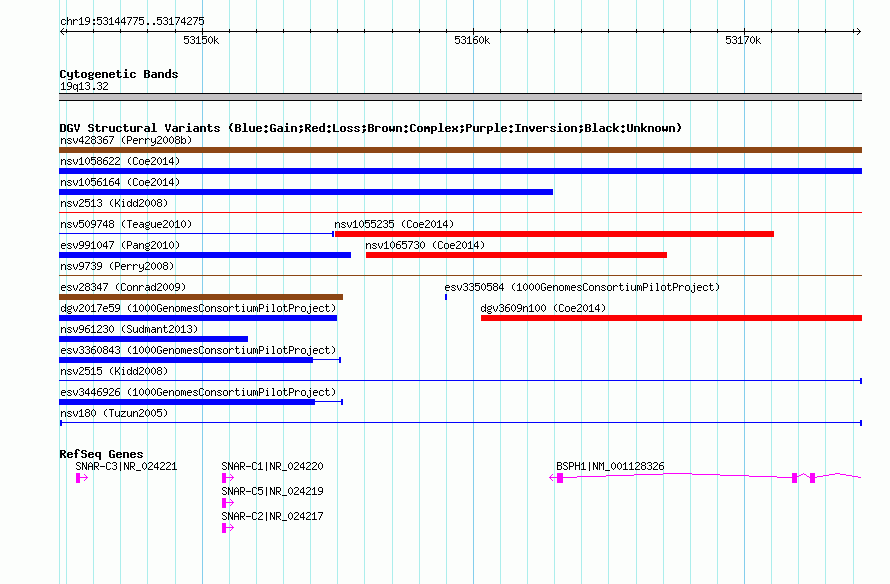Click the thin blue nsv2515 (Kidd2008) line
Image resolution: width=890 pixels, height=584 pixels.
[460, 381]
